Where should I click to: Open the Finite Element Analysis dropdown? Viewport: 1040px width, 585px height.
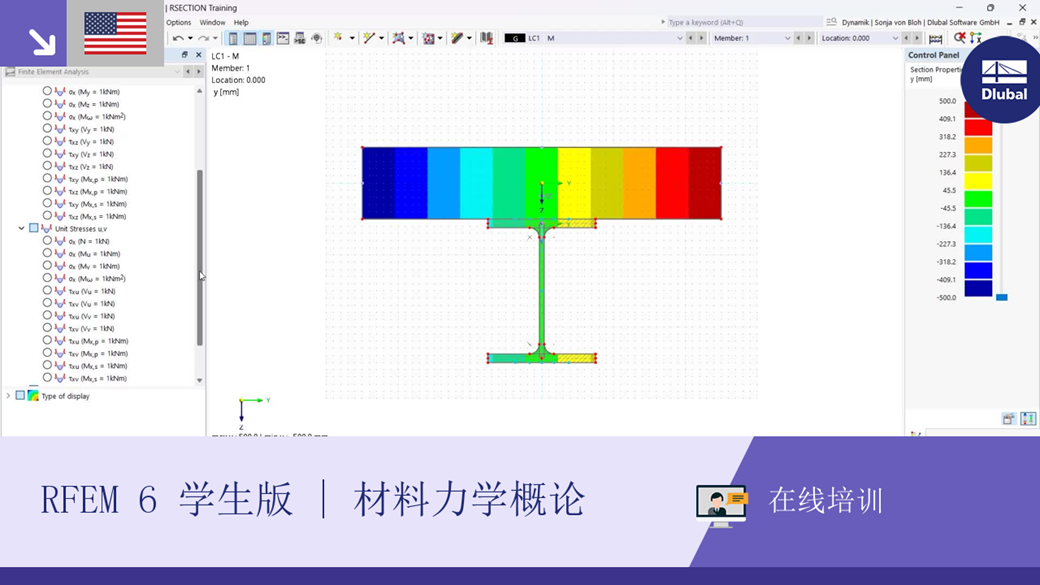point(176,72)
